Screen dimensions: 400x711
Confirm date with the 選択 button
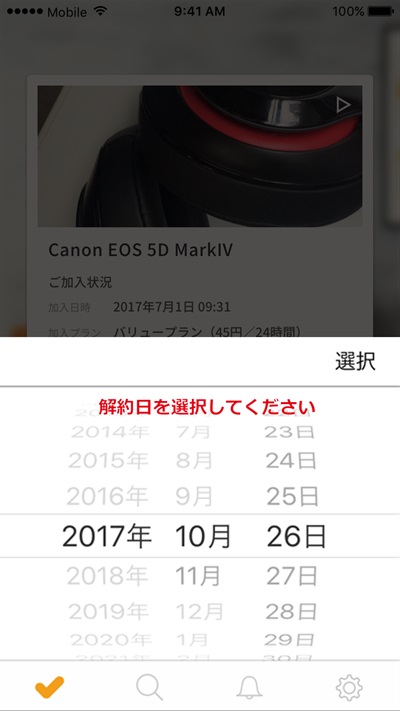(355, 361)
